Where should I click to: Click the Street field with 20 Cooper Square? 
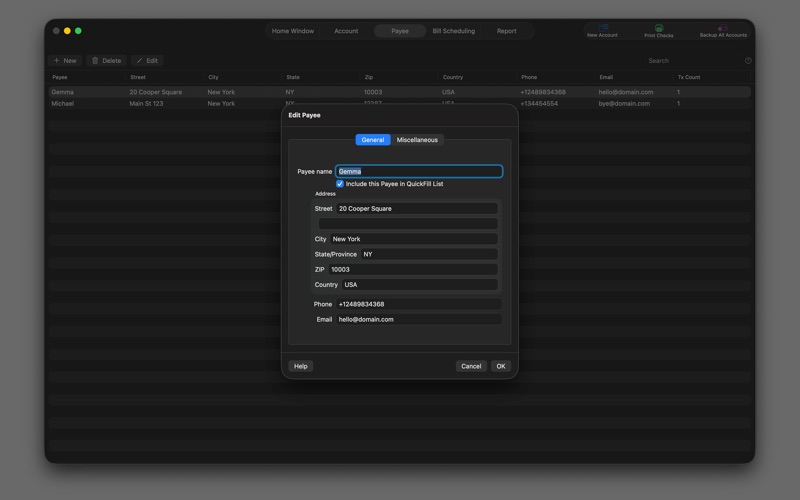click(x=417, y=209)
